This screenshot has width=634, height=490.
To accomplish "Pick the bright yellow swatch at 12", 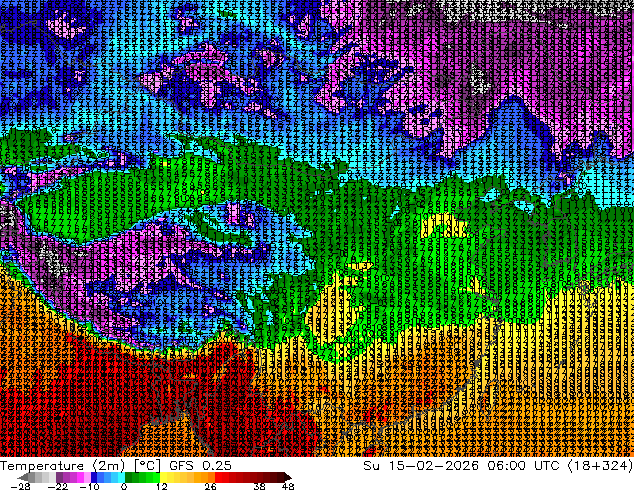I will (x=163, y=477).
